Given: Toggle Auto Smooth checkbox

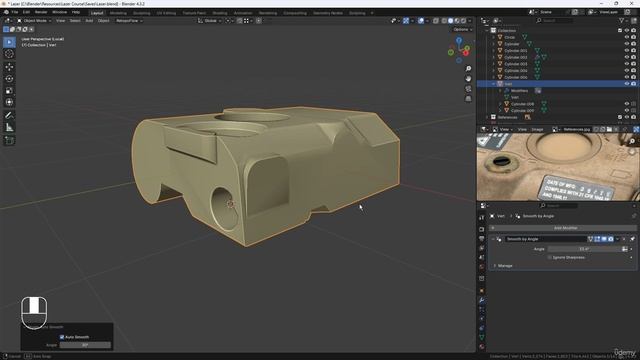Looking at the screenshot, I should 62,337.
